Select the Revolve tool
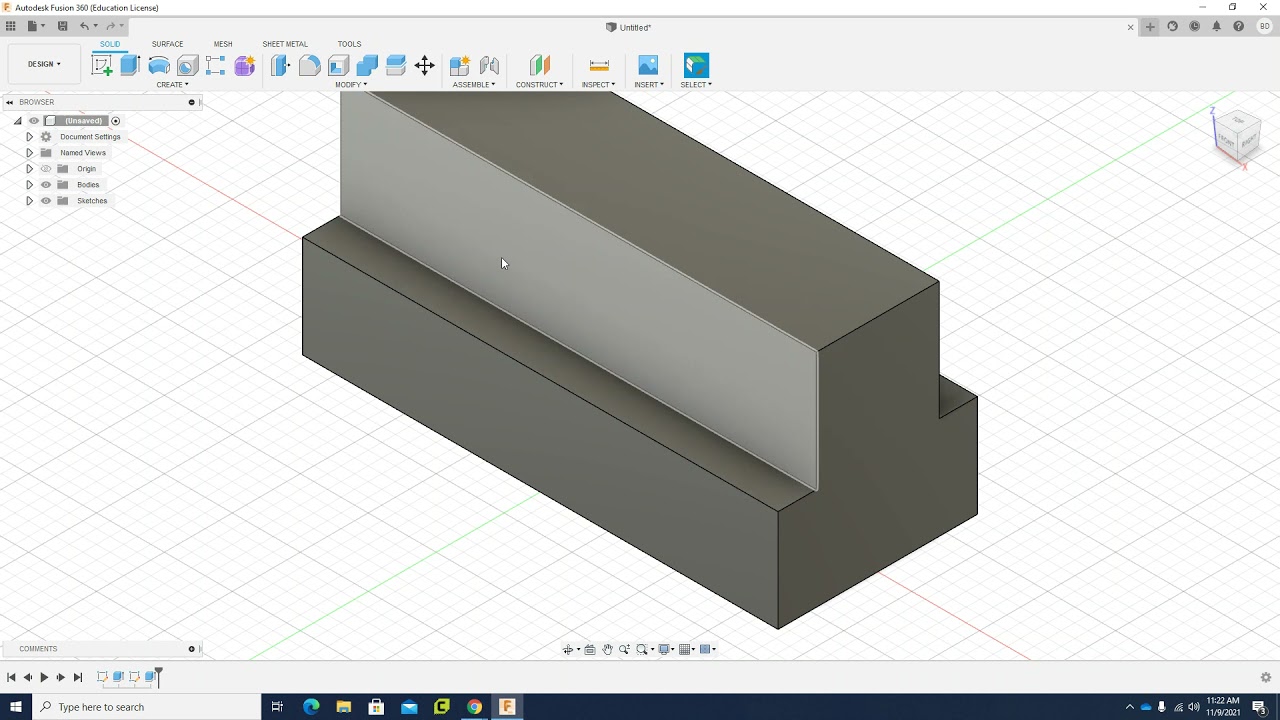 click(x=159, y=66)
